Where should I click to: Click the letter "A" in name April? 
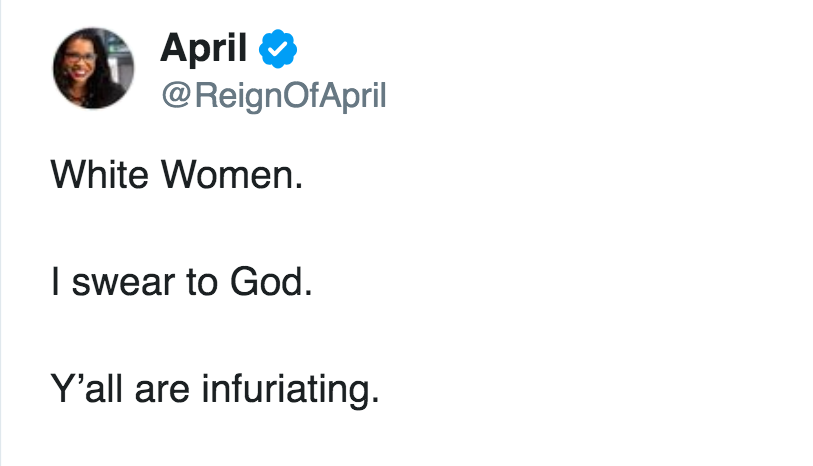tap(174, 48)
